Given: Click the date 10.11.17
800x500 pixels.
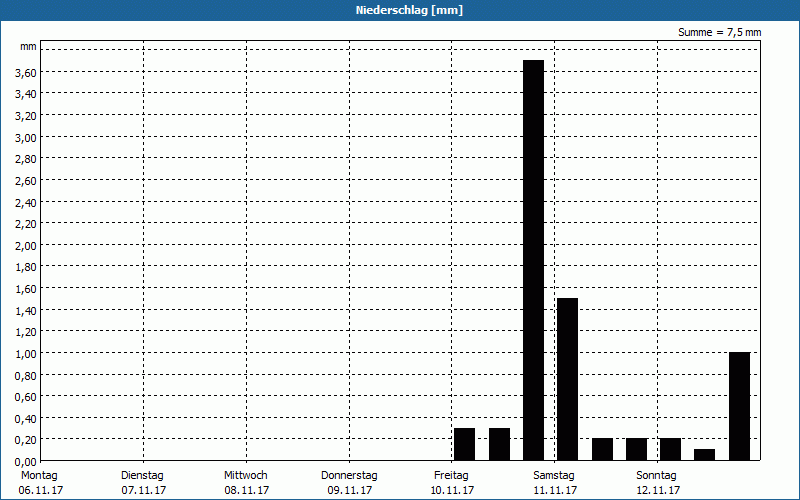Looking at the screenshot, I should [453, 490].
